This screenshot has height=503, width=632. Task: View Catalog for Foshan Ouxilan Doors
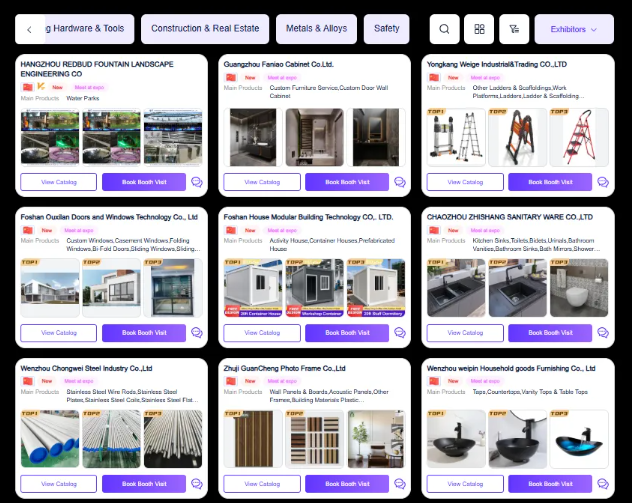(59, 333)
